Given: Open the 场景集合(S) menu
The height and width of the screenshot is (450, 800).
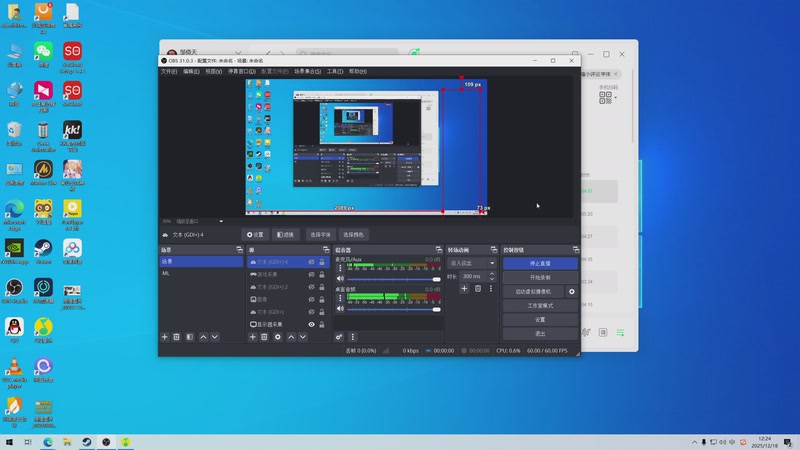Looking at the screenshot, I should click(x=307, y=71).
